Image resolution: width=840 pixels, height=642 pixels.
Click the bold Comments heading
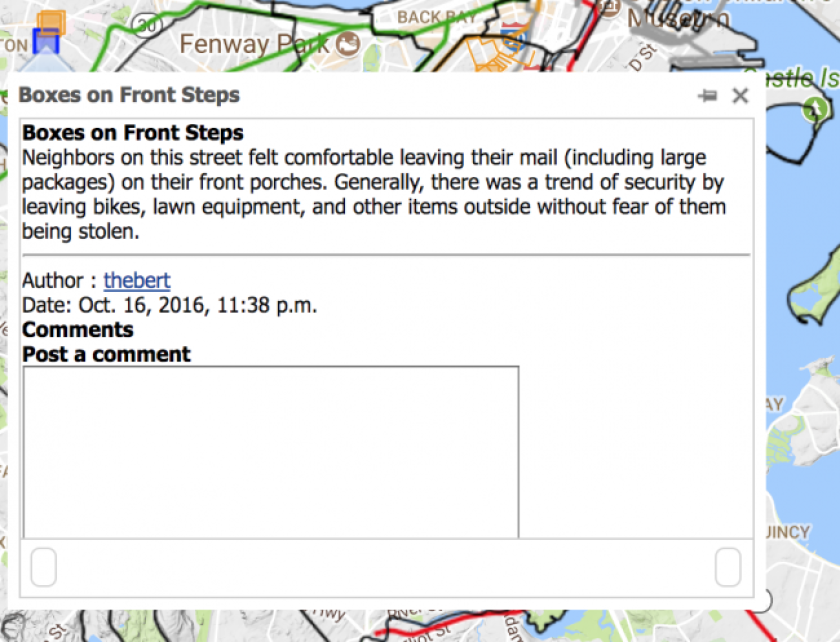pos(78,330)
